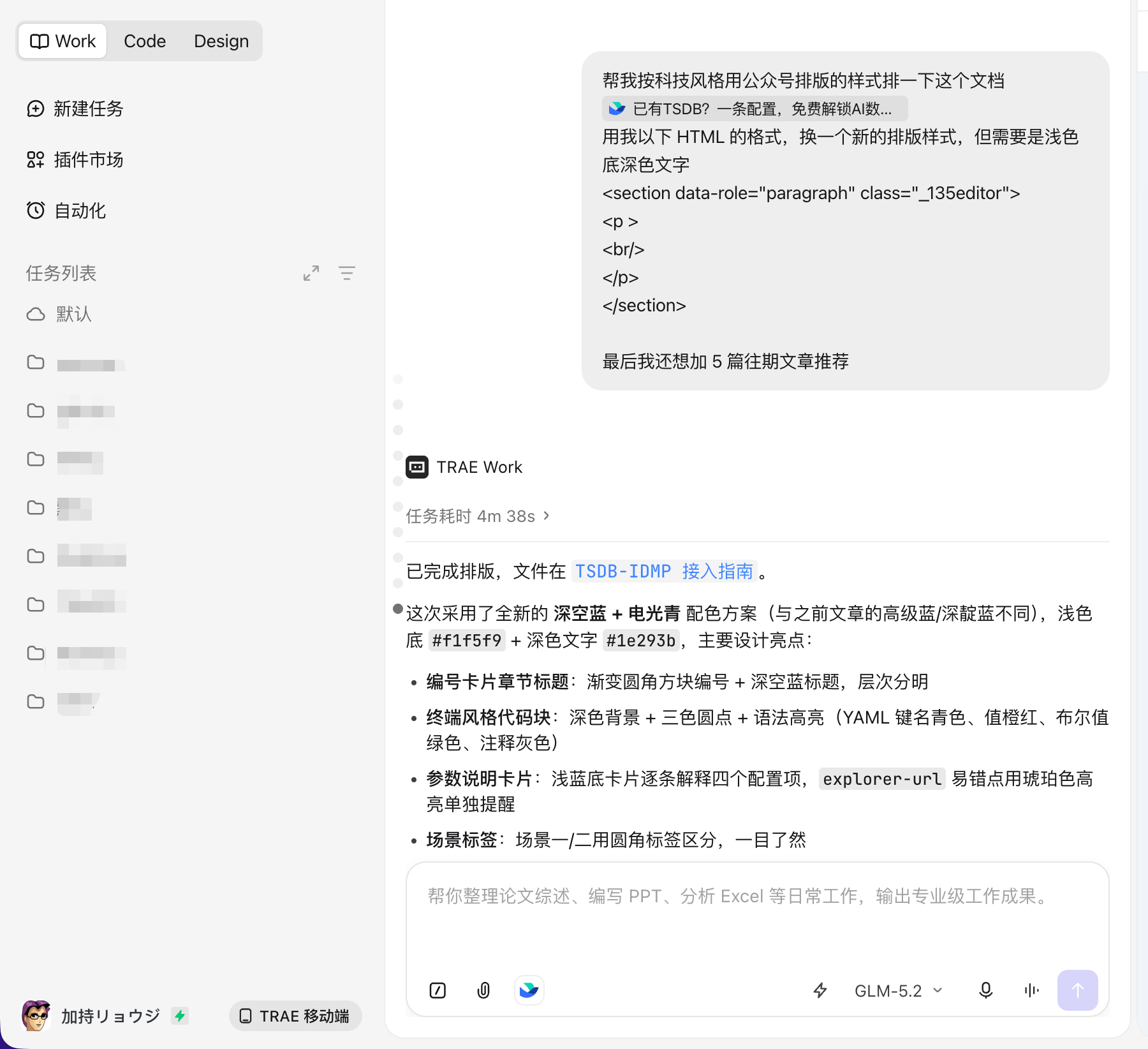
Task: Expand the 任务耗时 4m 38s details
Action: tap(478, 516)
